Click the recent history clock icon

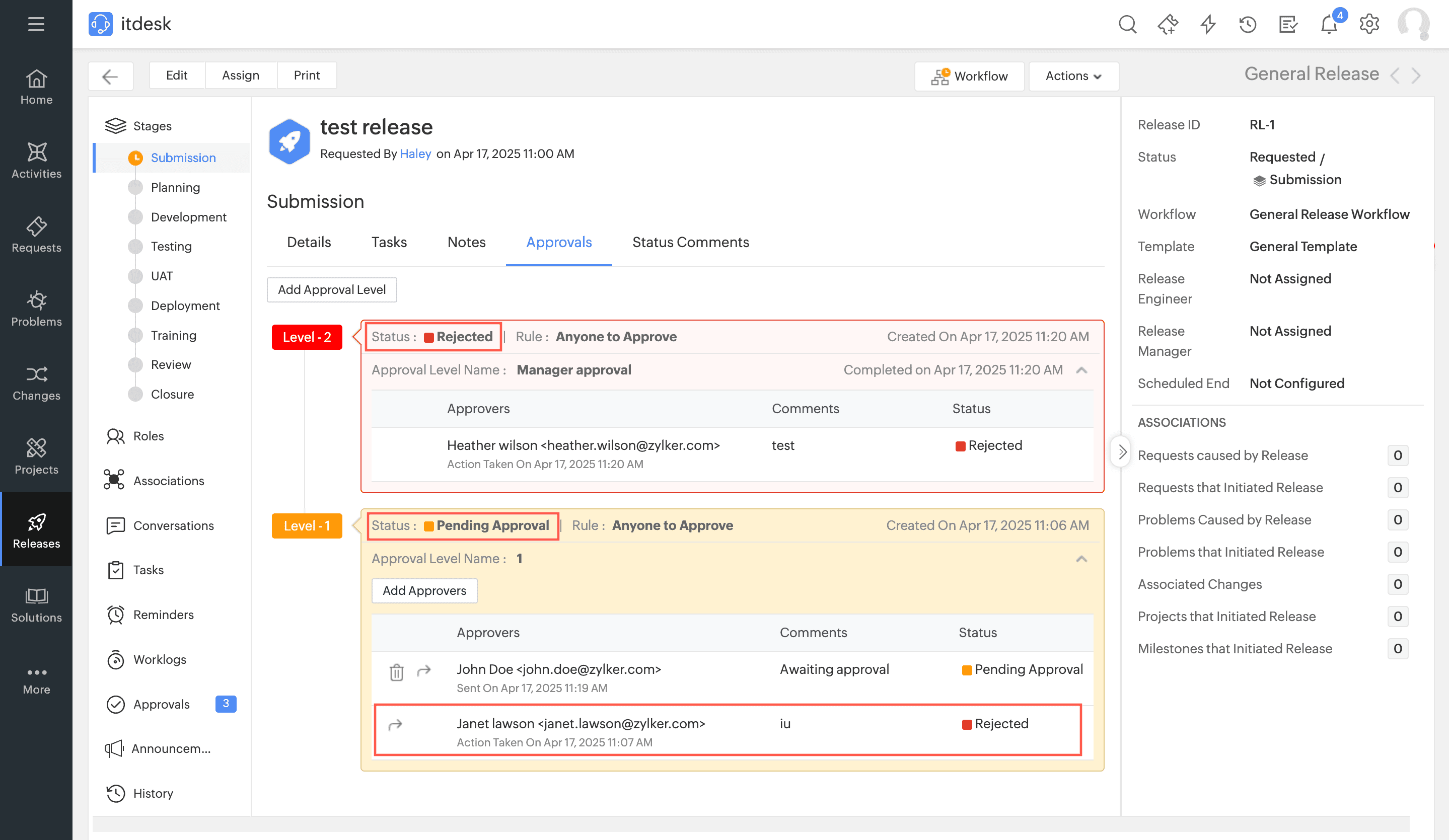click(1247, 24)
